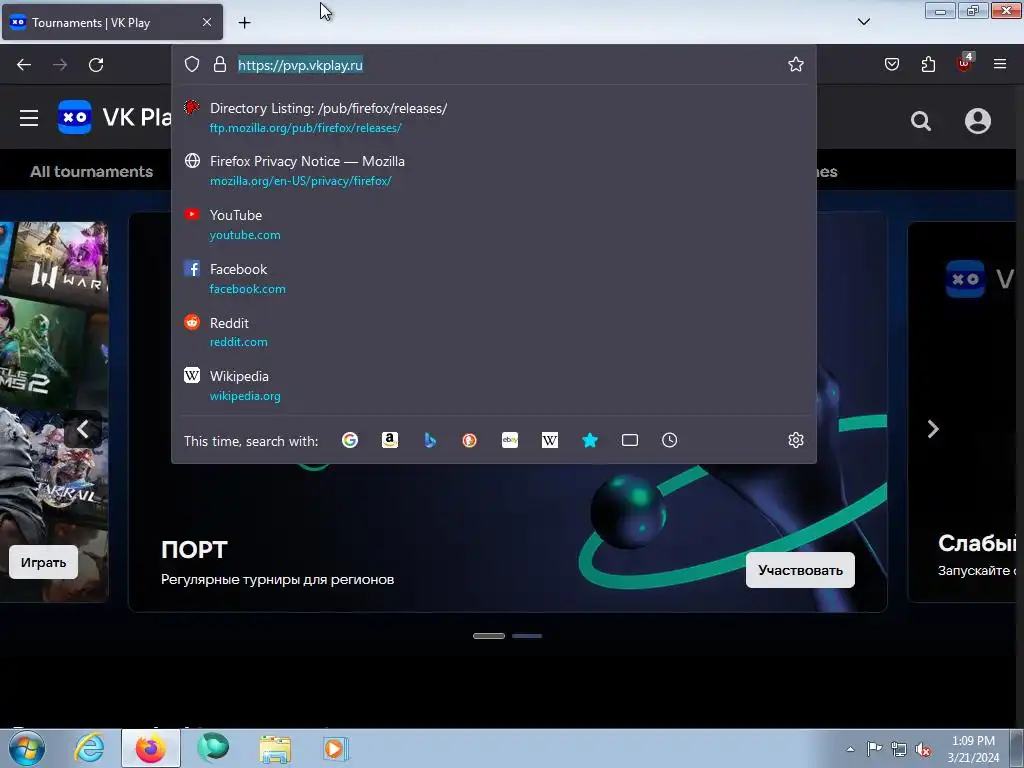The image size is (1024, 768).
Task: Open Firefox Privacy Notice suggestion
Action: pyautogui.click(x=494, y=170)
